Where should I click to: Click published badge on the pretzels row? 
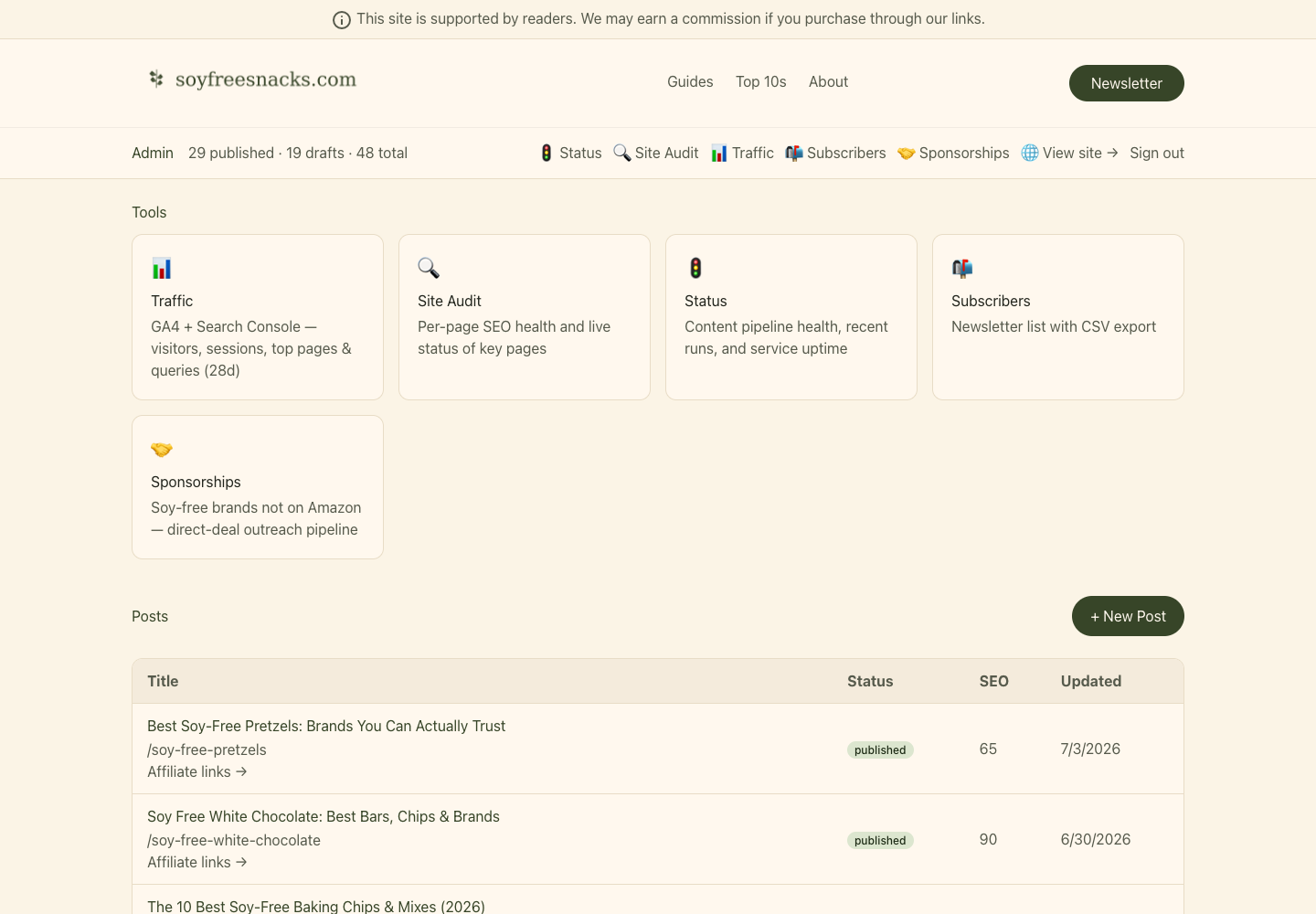(x=880, y=749)
